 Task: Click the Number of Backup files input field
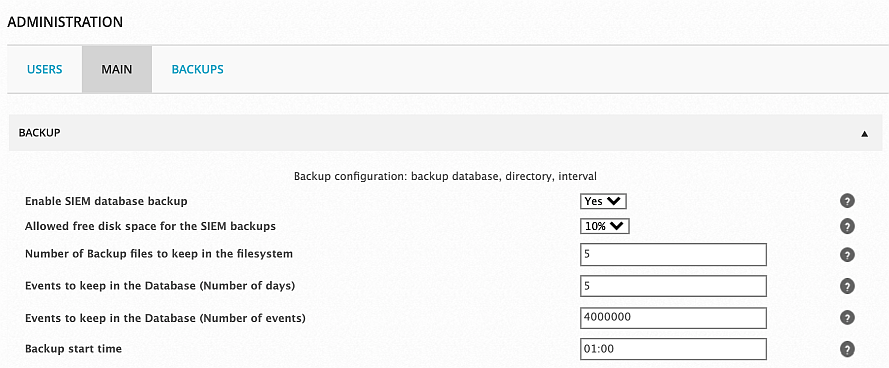(674, 255)
